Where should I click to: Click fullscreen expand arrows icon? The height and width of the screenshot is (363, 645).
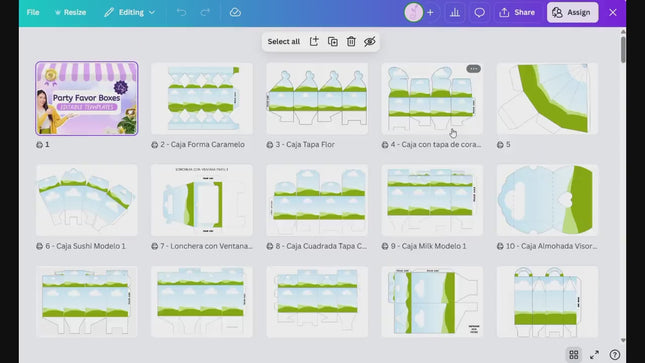[594, 354]
